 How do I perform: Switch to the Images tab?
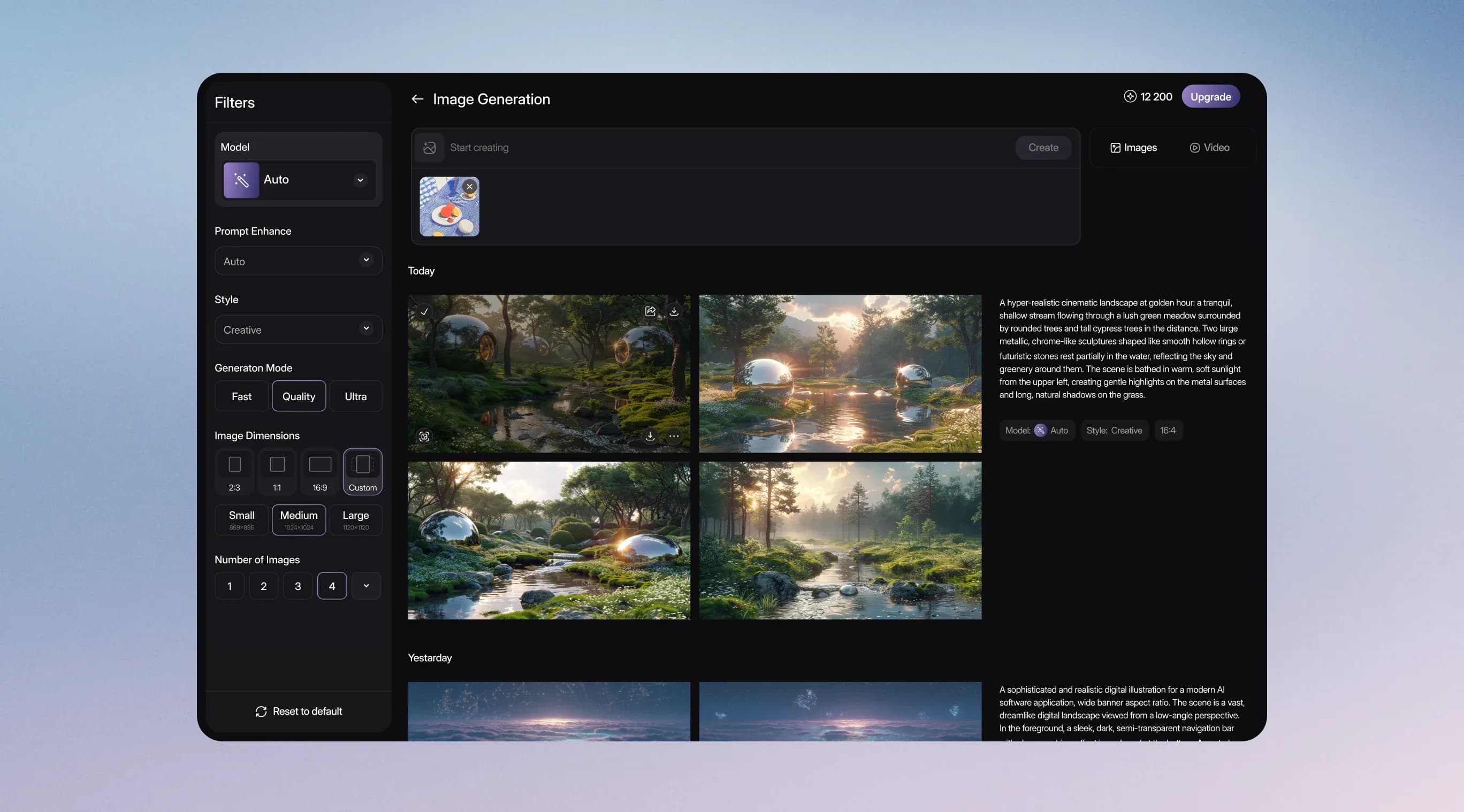pos(1133,148)
